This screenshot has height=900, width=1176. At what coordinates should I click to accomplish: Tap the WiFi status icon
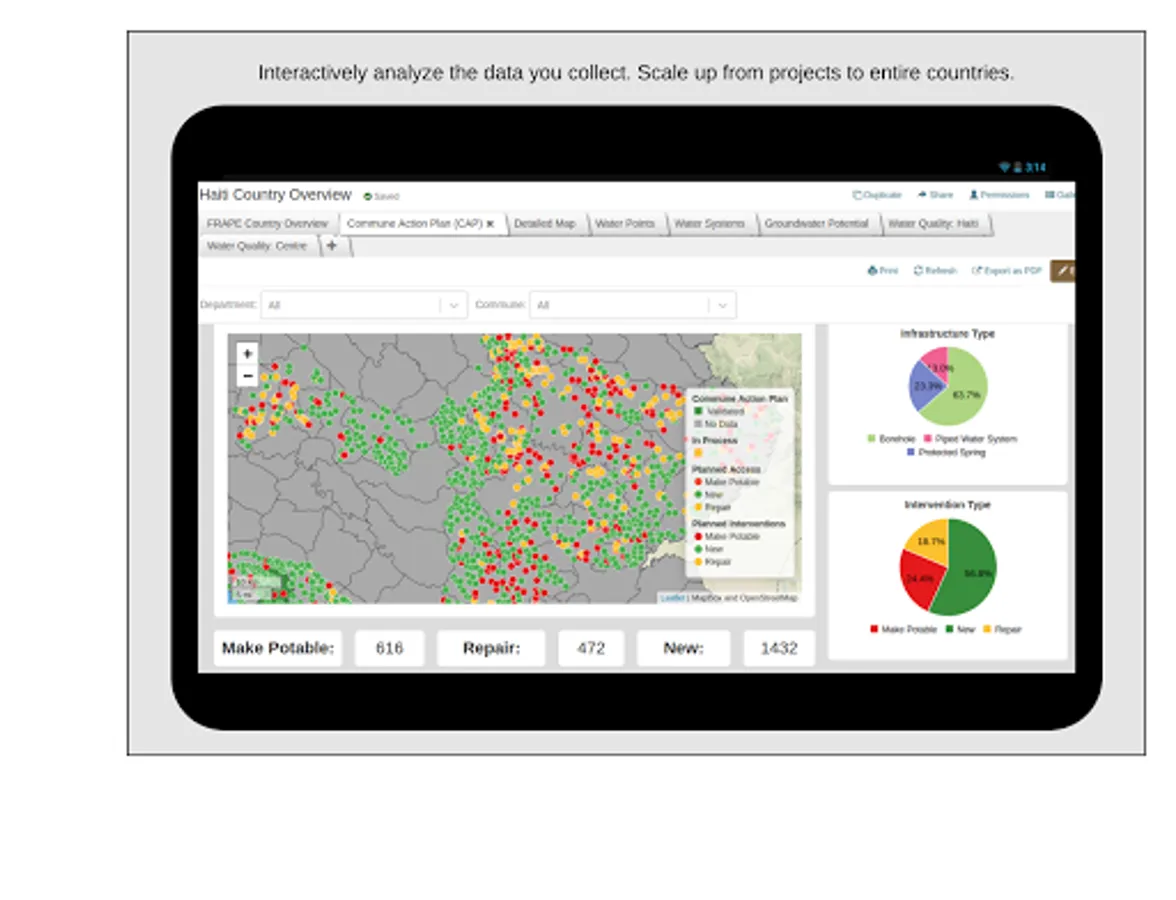pyautogui.click(x=1004, y=167)
